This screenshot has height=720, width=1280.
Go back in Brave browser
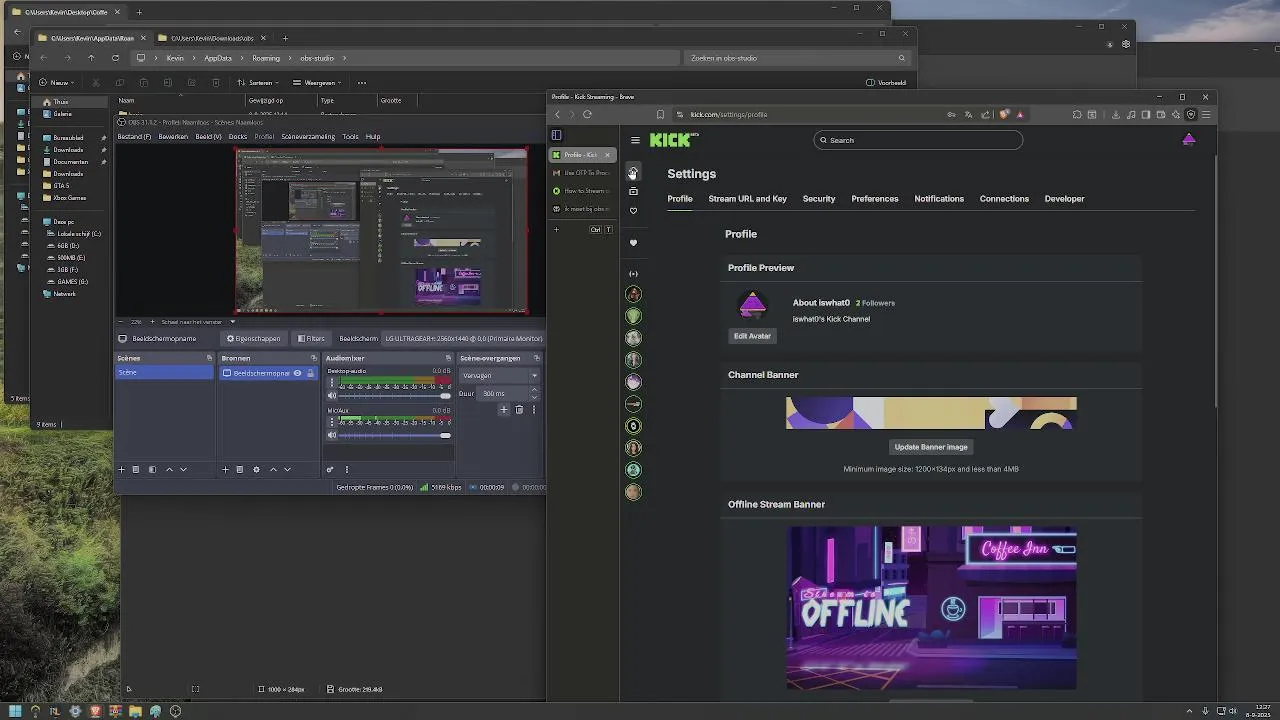coord(558,114)
